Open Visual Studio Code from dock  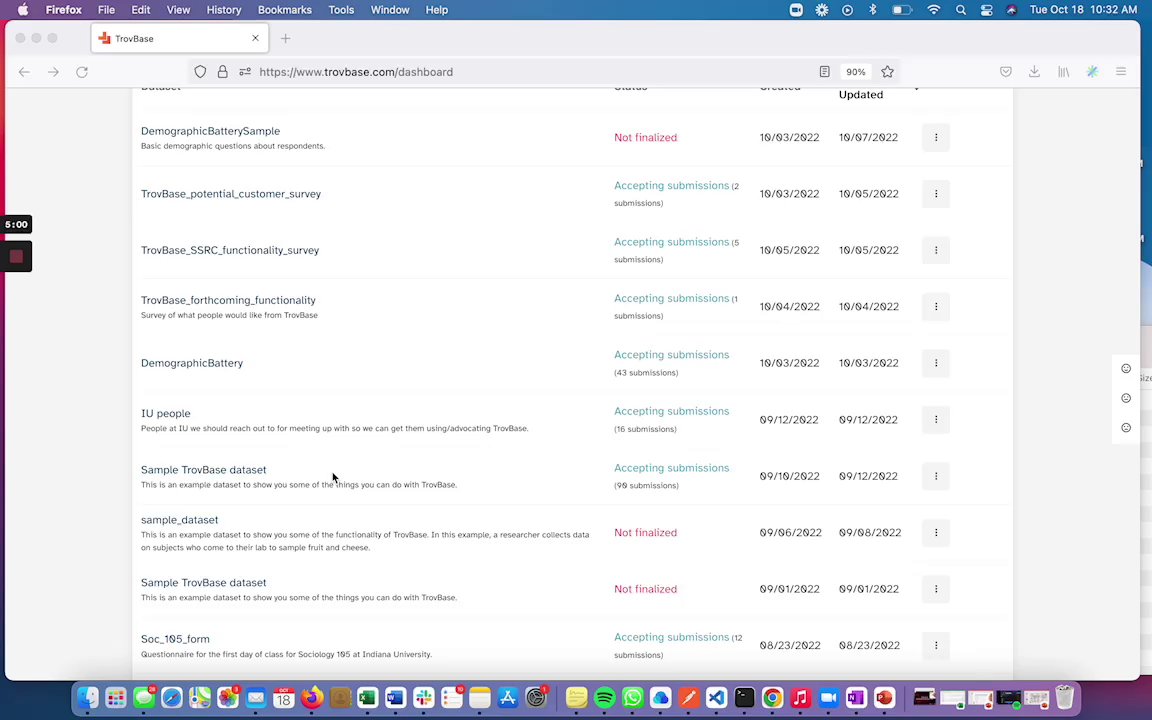coord(717,697)
